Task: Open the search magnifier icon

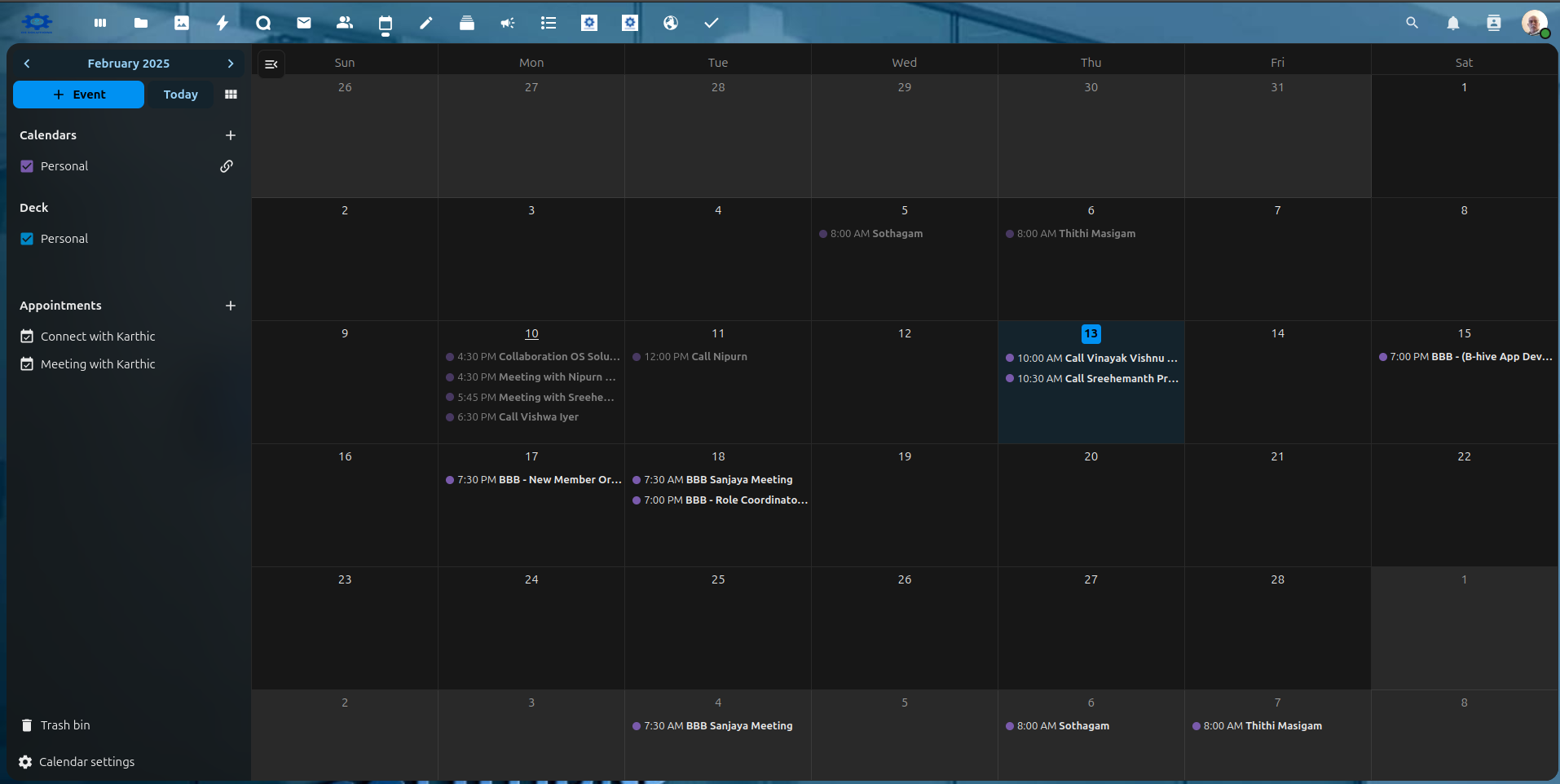Action: pyautogui.click(x=1412, y=23)
